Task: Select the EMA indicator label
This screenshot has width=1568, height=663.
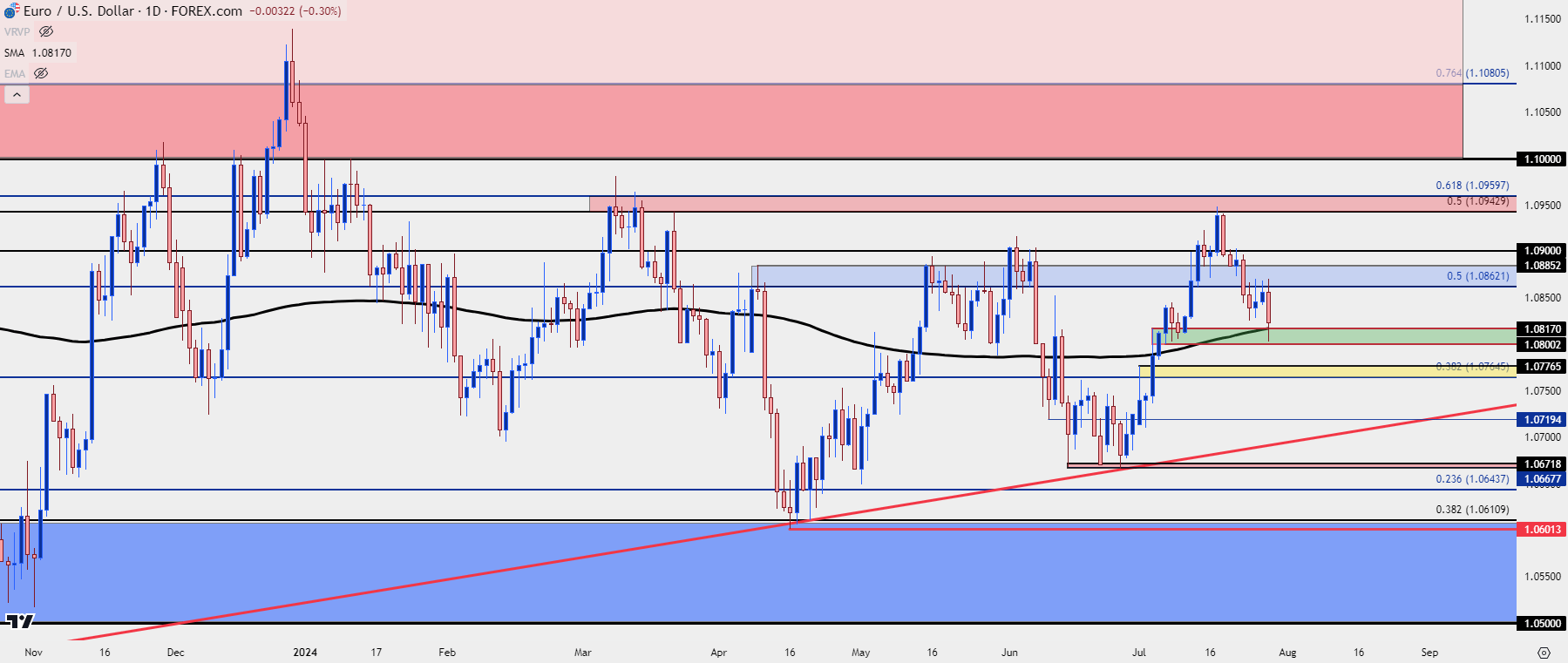Action: pos(14,73)
